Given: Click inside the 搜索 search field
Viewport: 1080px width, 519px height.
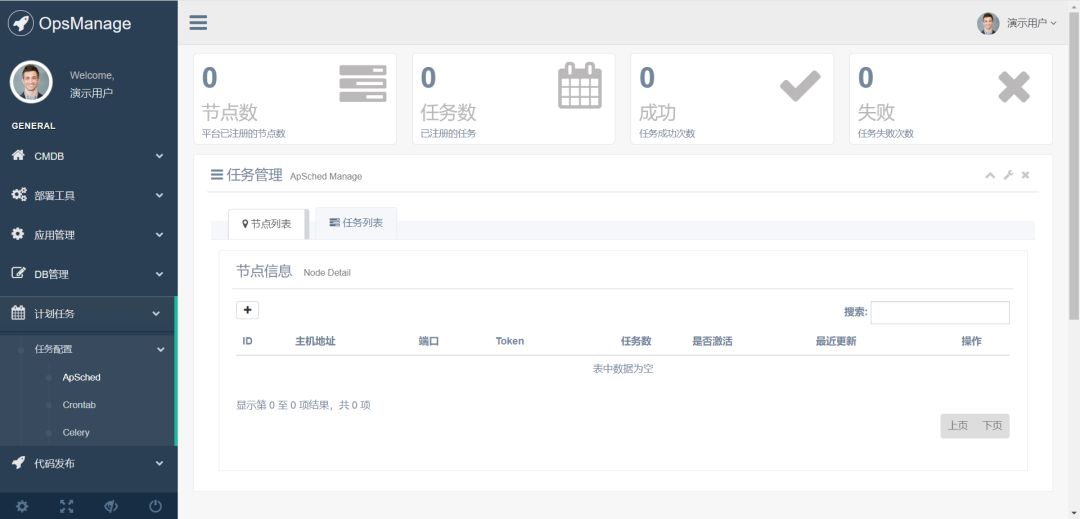Looking at the screenshot, I should point(939,313).
